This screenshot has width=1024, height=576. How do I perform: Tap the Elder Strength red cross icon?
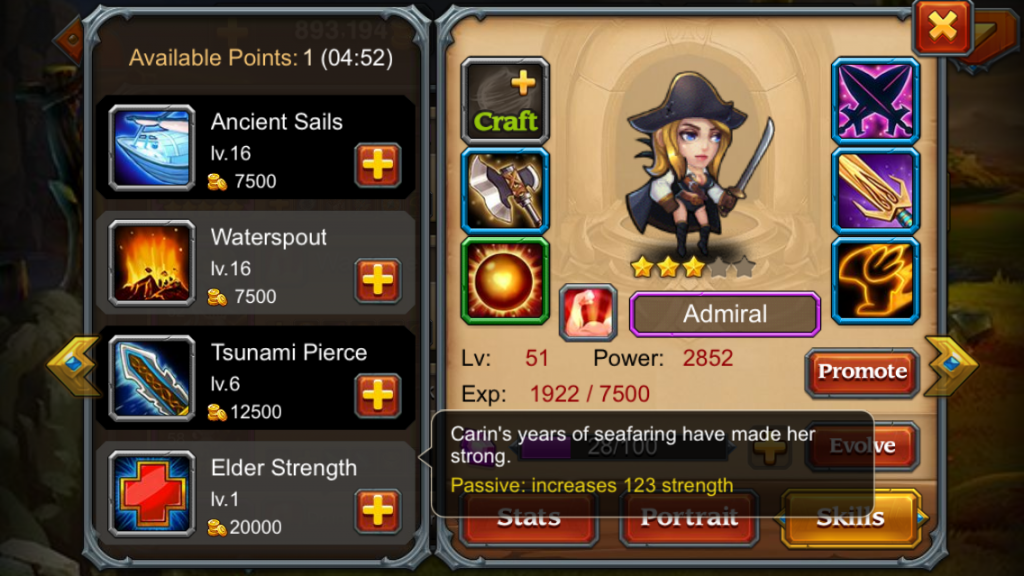click(x=152, y=494)
